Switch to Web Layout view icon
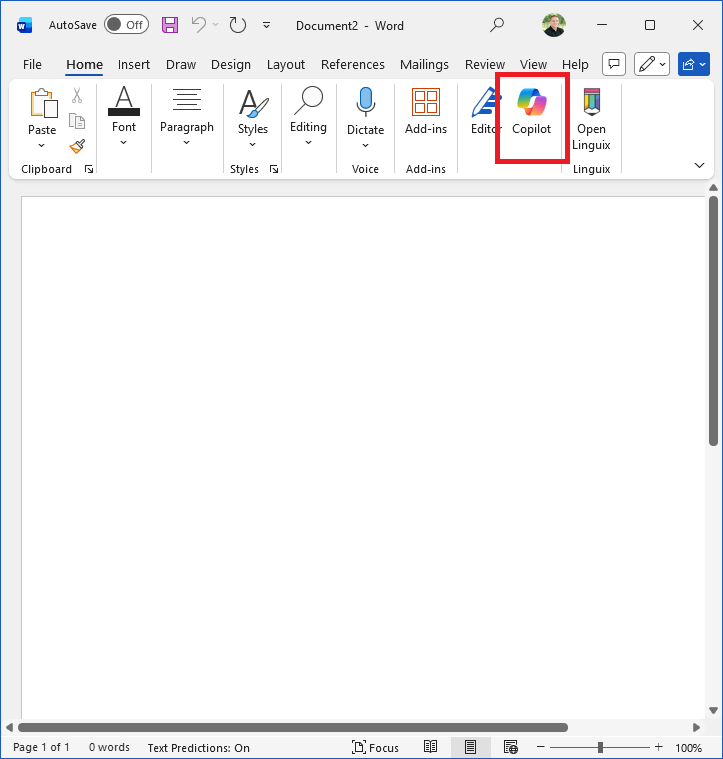 tap(511, 747)
